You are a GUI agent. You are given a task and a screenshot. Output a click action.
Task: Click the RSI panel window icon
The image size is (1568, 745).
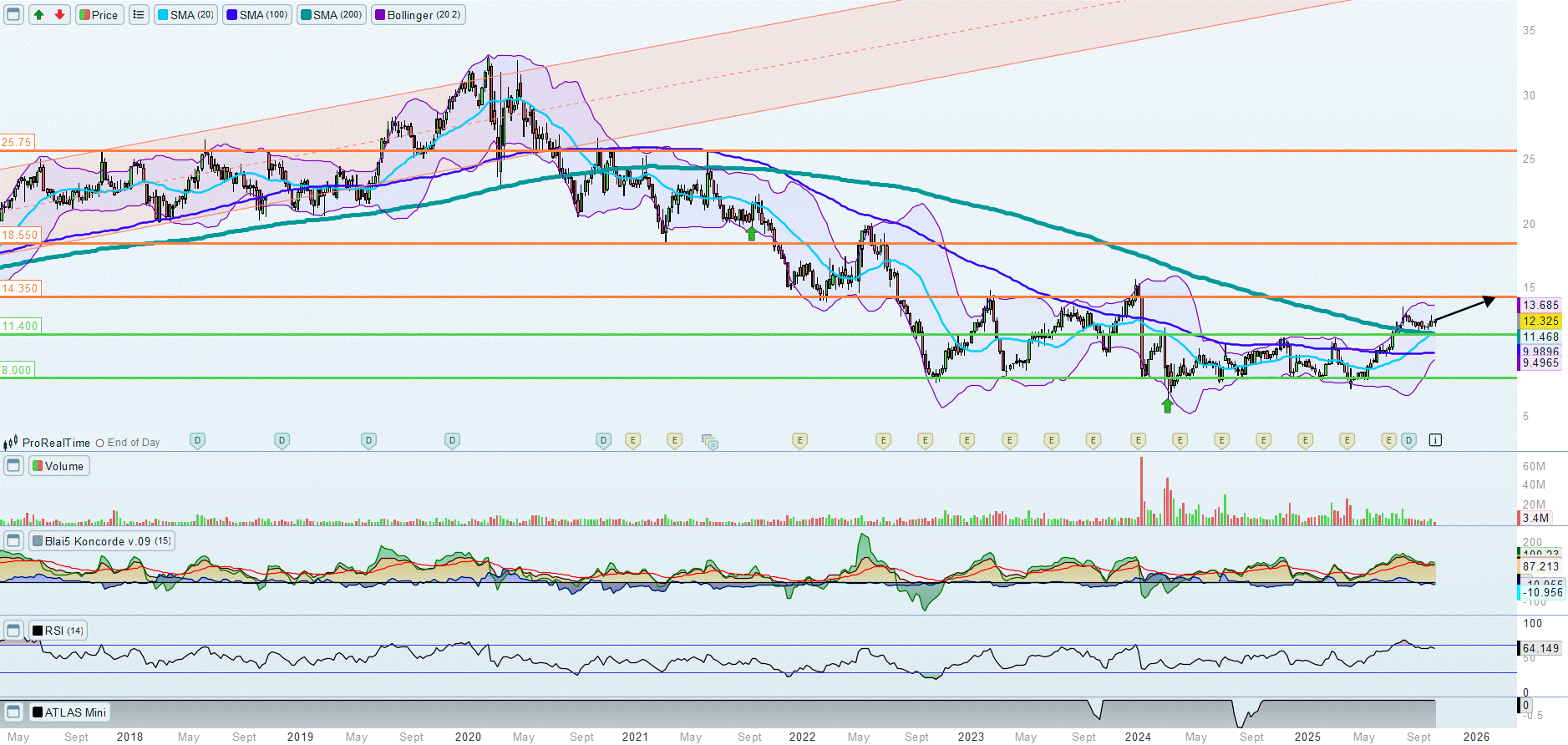[x=13, y=631]
